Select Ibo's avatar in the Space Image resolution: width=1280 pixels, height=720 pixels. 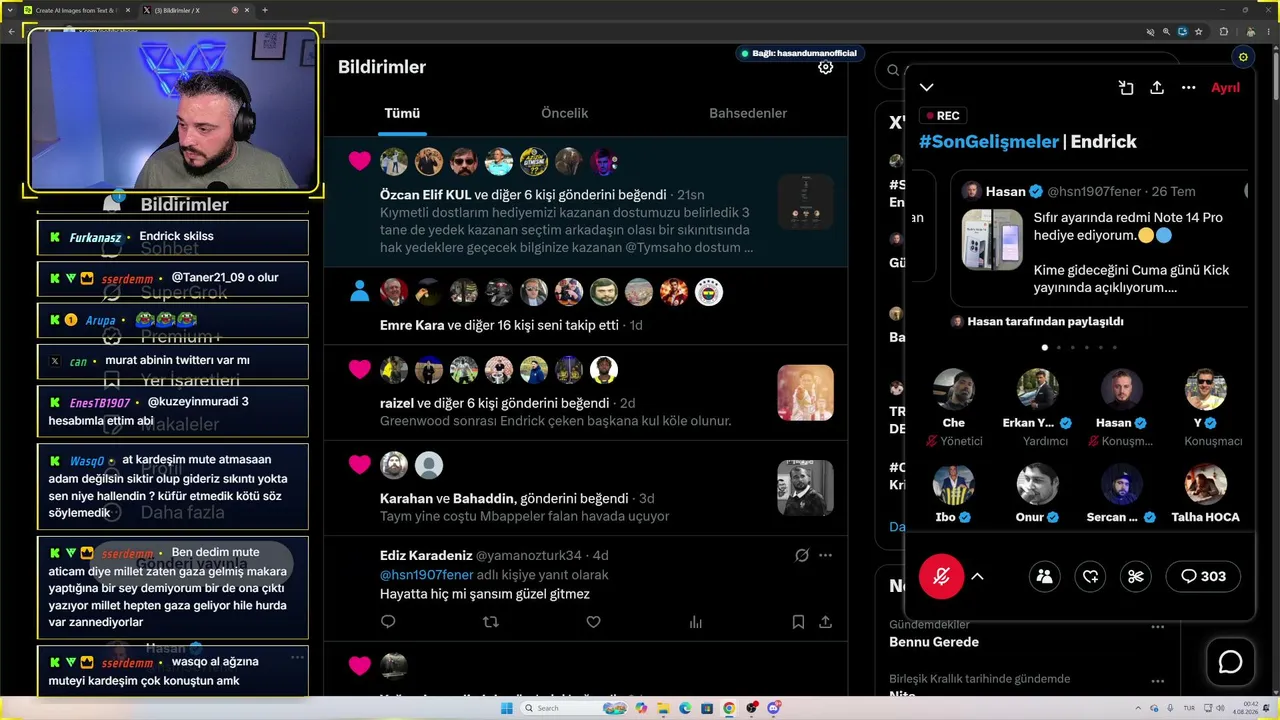click(x=953, y=484)
